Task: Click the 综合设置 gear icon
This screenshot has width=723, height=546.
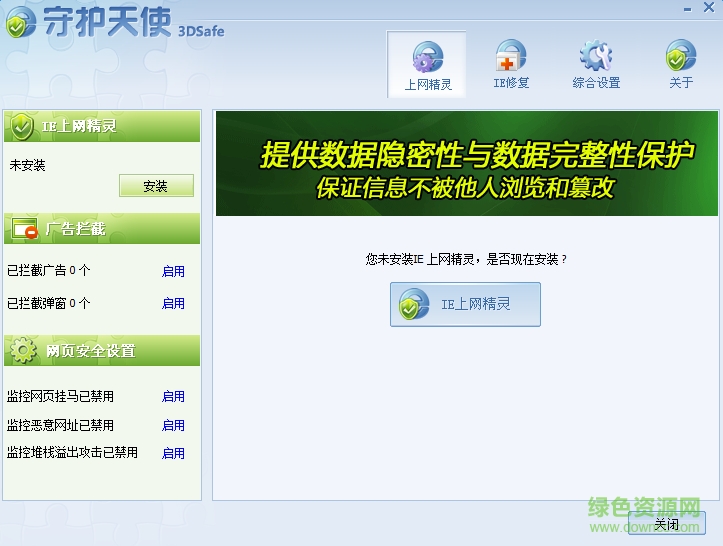Action: (596, 56)
